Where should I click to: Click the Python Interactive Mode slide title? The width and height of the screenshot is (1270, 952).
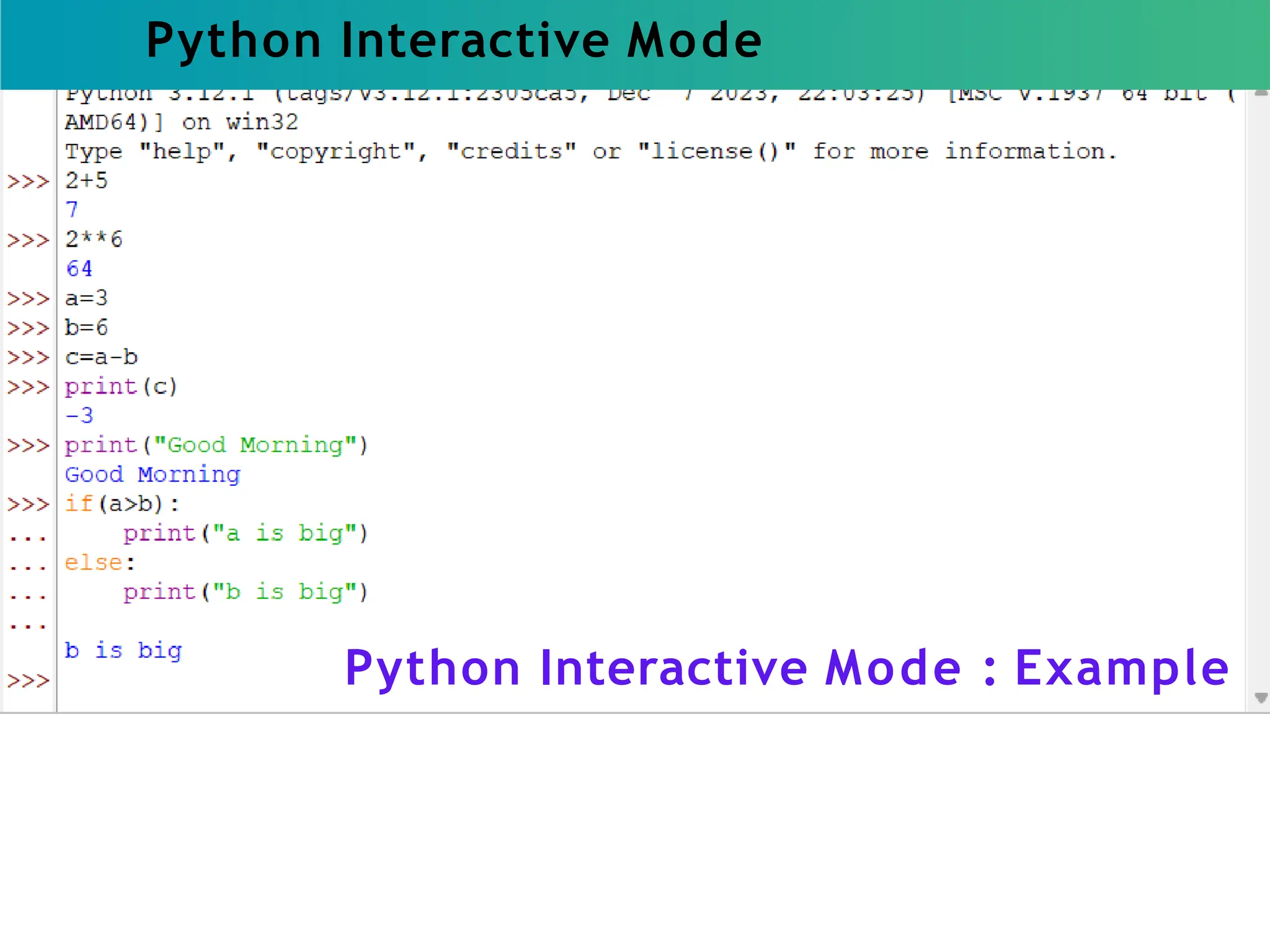tap(453, 41)
